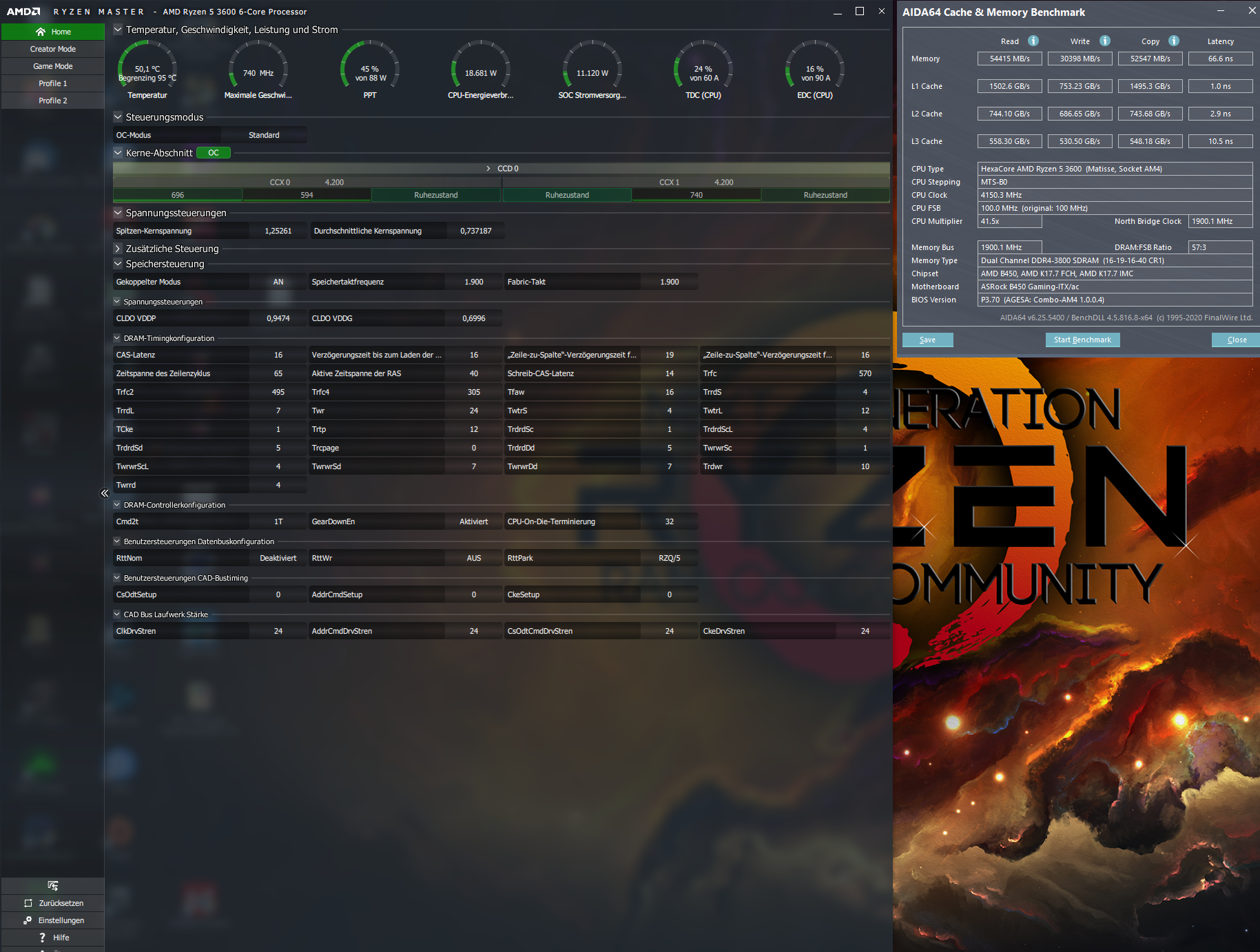Image resolution: width=1260 pixels, height=952 pixels.
Task: Collapse the Steuerungsmodus section
Action: pyautogui.click(x=118, y=117)
